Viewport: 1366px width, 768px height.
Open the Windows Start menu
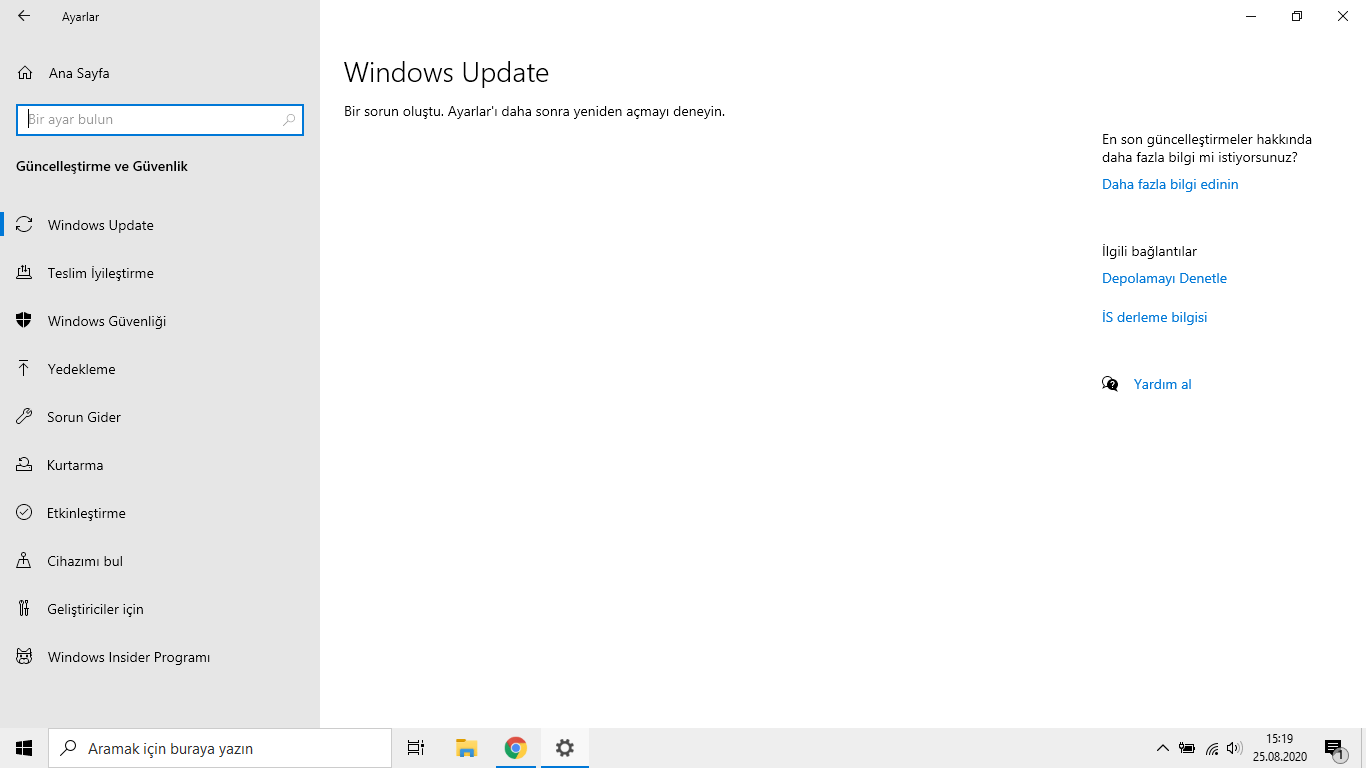[24, 748]
